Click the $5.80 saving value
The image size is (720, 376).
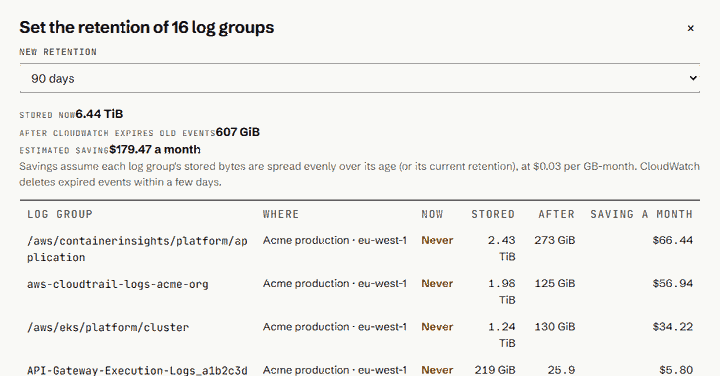676,370
